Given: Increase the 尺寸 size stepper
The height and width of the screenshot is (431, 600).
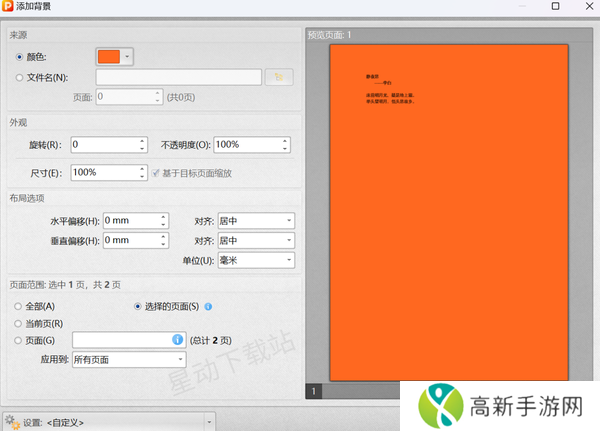Looking at the screenshot, I should point(142,169).
